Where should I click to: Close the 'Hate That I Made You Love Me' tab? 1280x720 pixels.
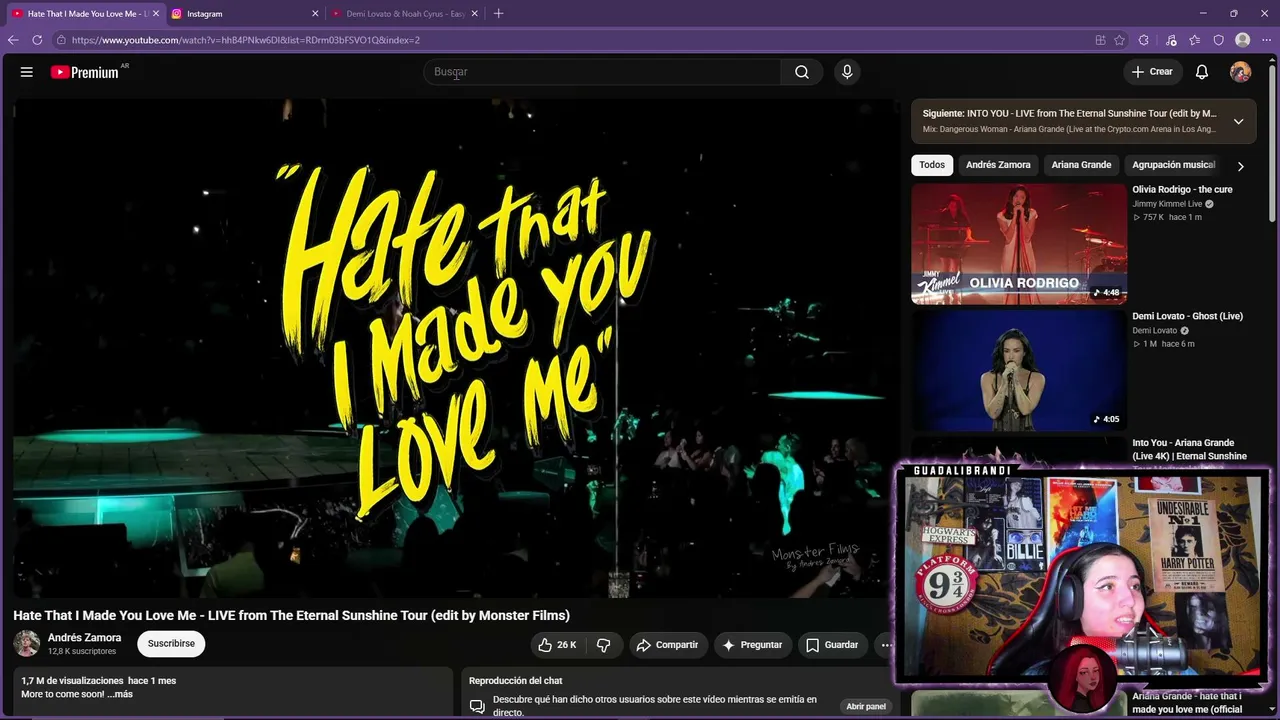[155, 14]
